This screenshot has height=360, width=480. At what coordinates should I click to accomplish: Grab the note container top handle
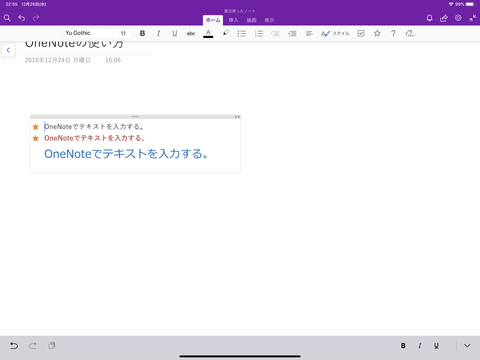point(135,117)
